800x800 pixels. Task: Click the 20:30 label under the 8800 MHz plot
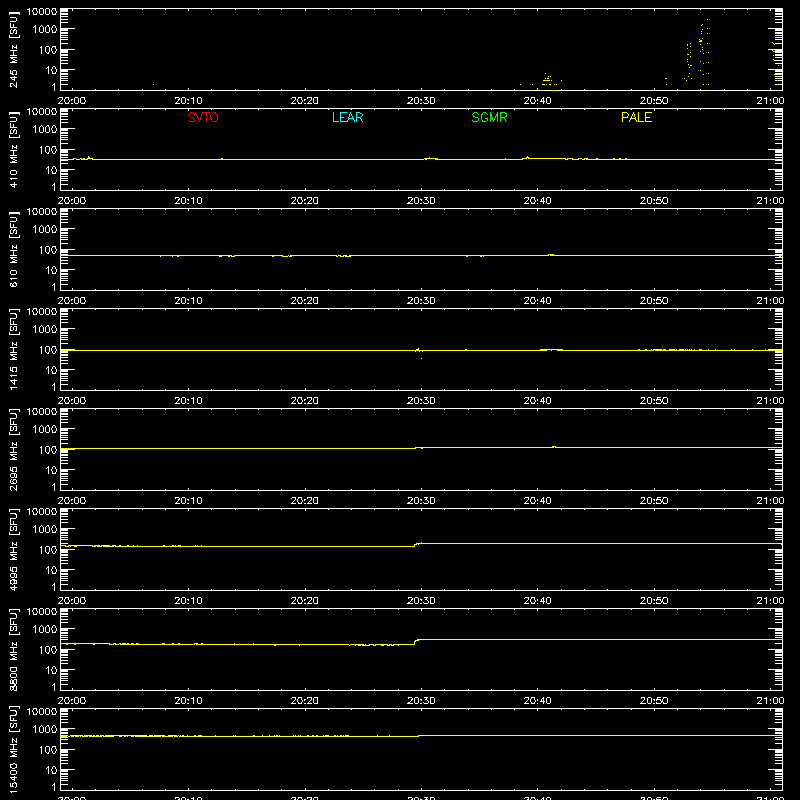(421, 701)
